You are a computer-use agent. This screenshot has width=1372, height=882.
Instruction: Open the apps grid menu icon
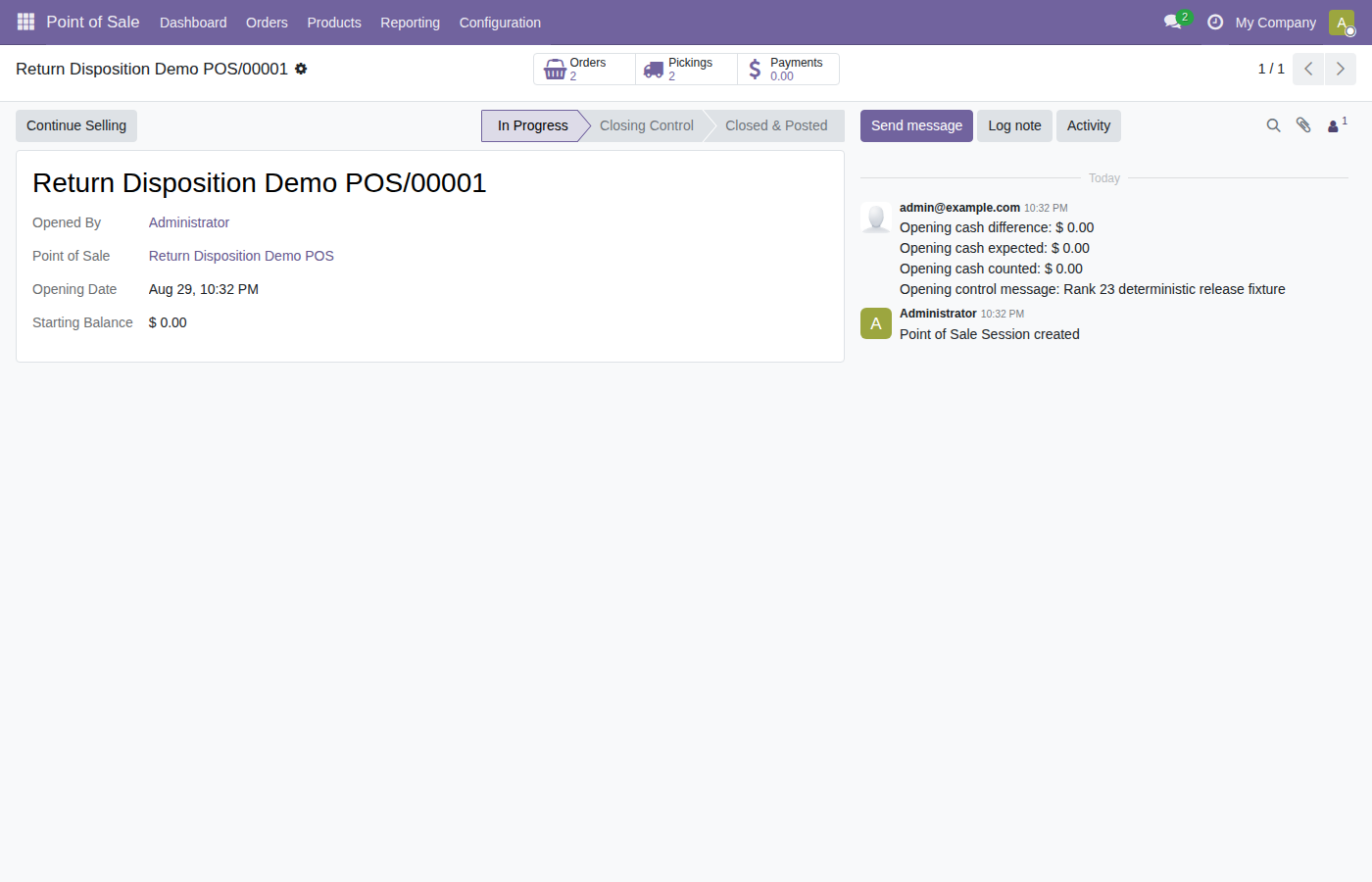click(x=25, y=22)
